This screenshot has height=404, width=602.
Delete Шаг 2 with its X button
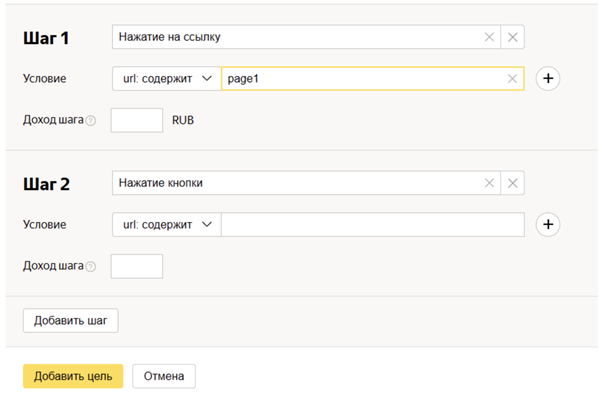(x=512, y=183)
